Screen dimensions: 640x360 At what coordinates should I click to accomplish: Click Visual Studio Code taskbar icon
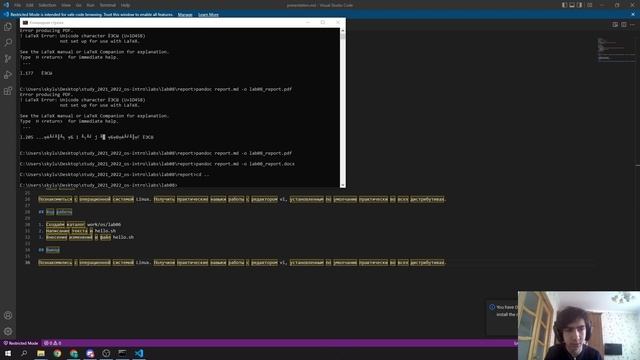pos(138,353)
